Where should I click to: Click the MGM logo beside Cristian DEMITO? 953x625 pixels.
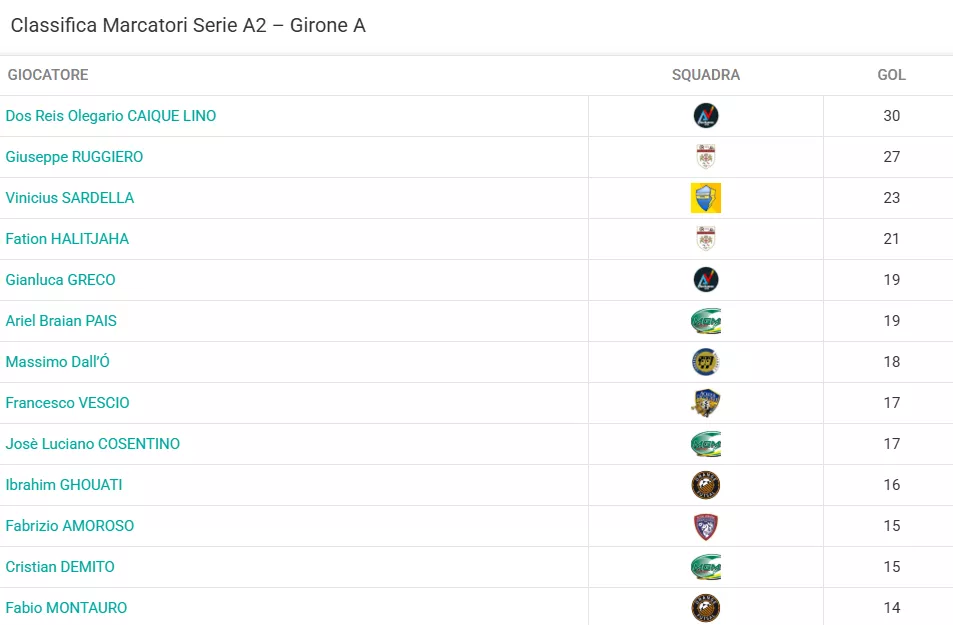tap(706, 567)
